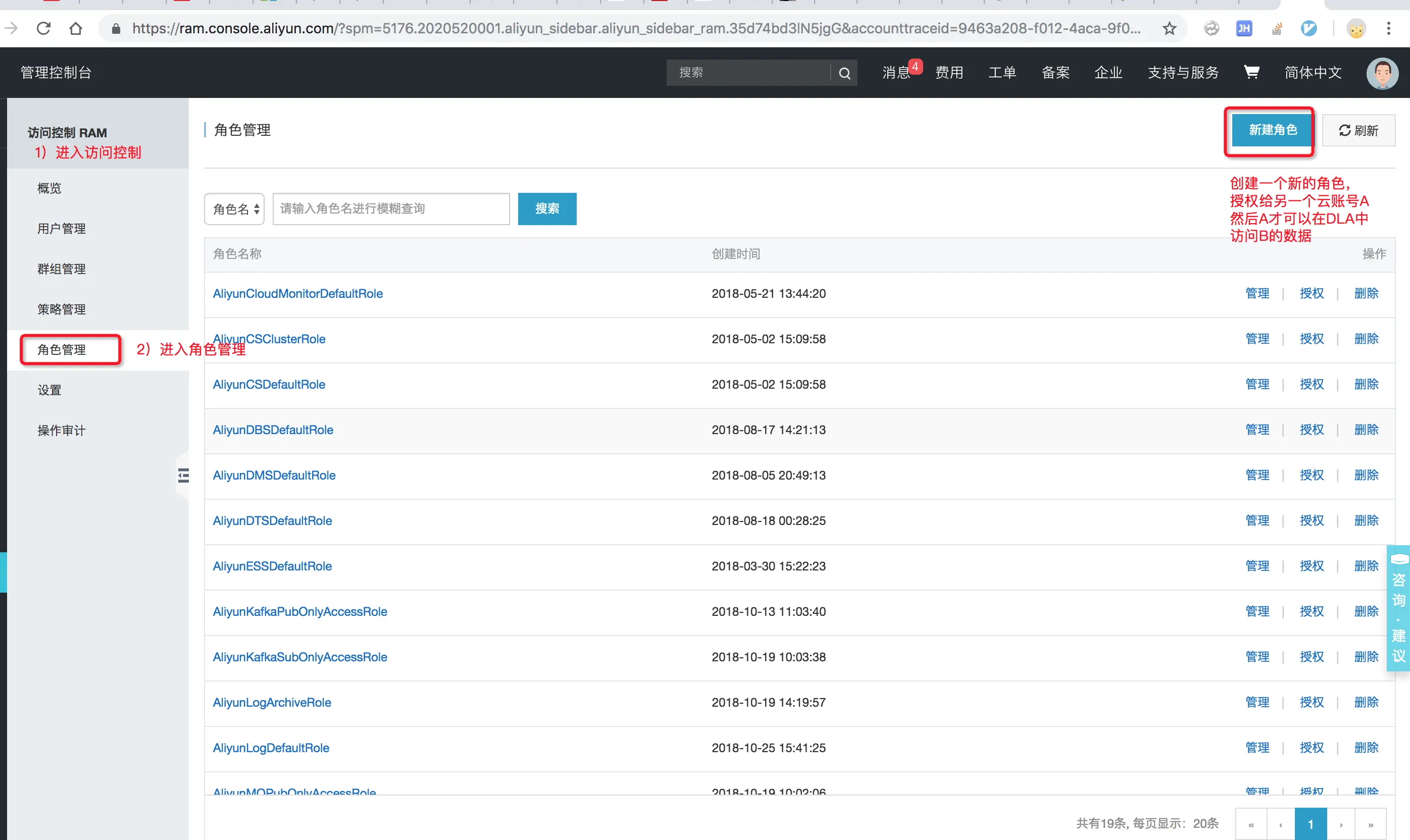
Task: Open 用户管理 in the sidebar
Action: point(61,228)
